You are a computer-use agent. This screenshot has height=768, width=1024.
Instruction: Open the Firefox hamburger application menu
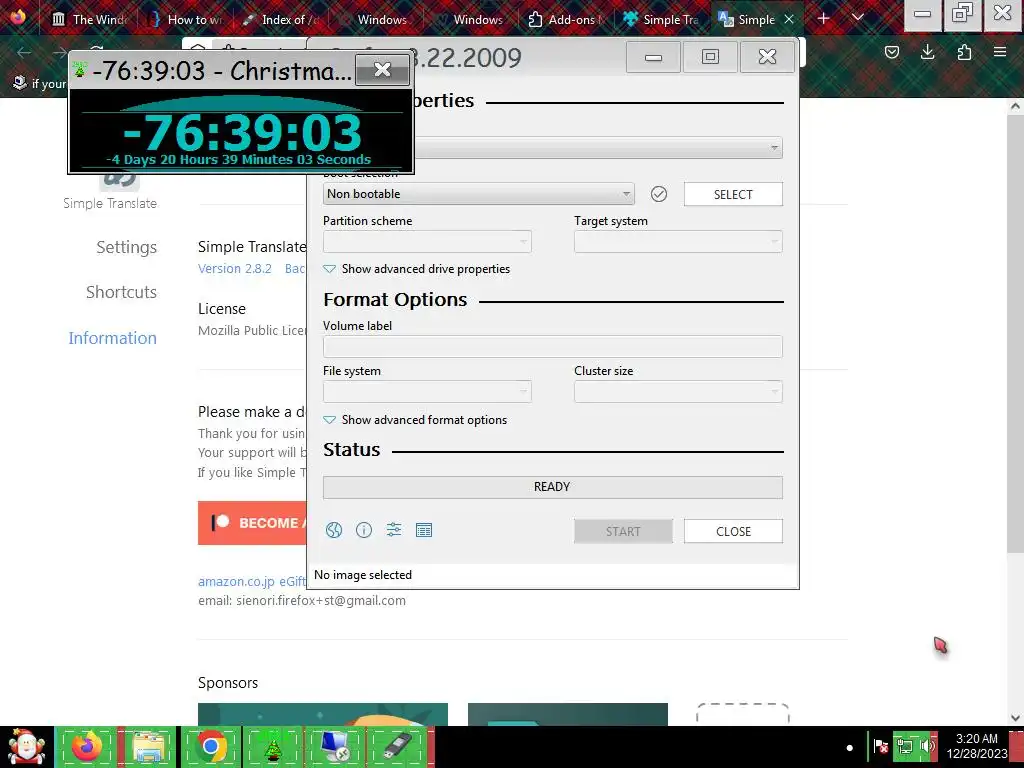point(1000,52)
